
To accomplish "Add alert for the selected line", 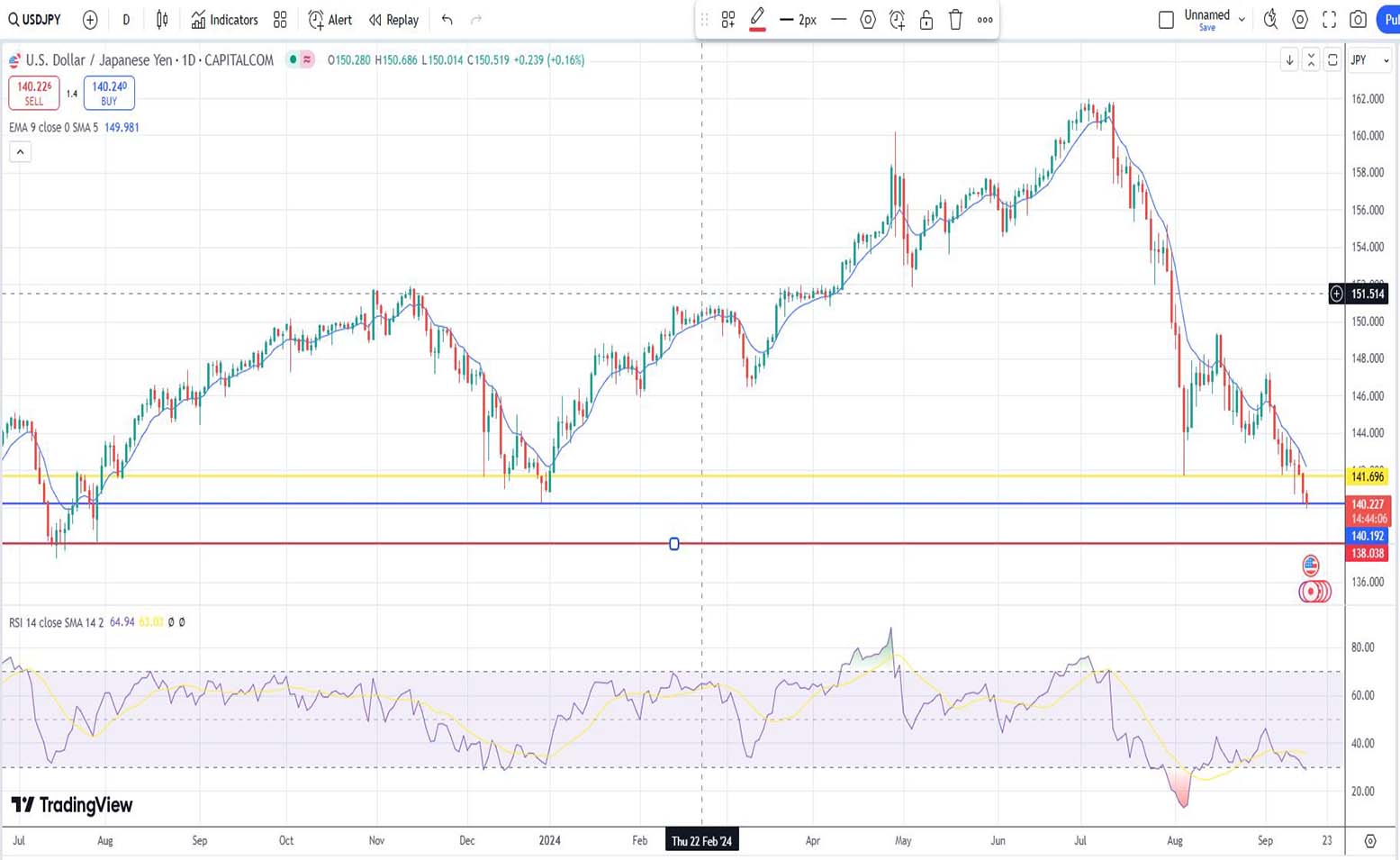I will coord(897,20).
